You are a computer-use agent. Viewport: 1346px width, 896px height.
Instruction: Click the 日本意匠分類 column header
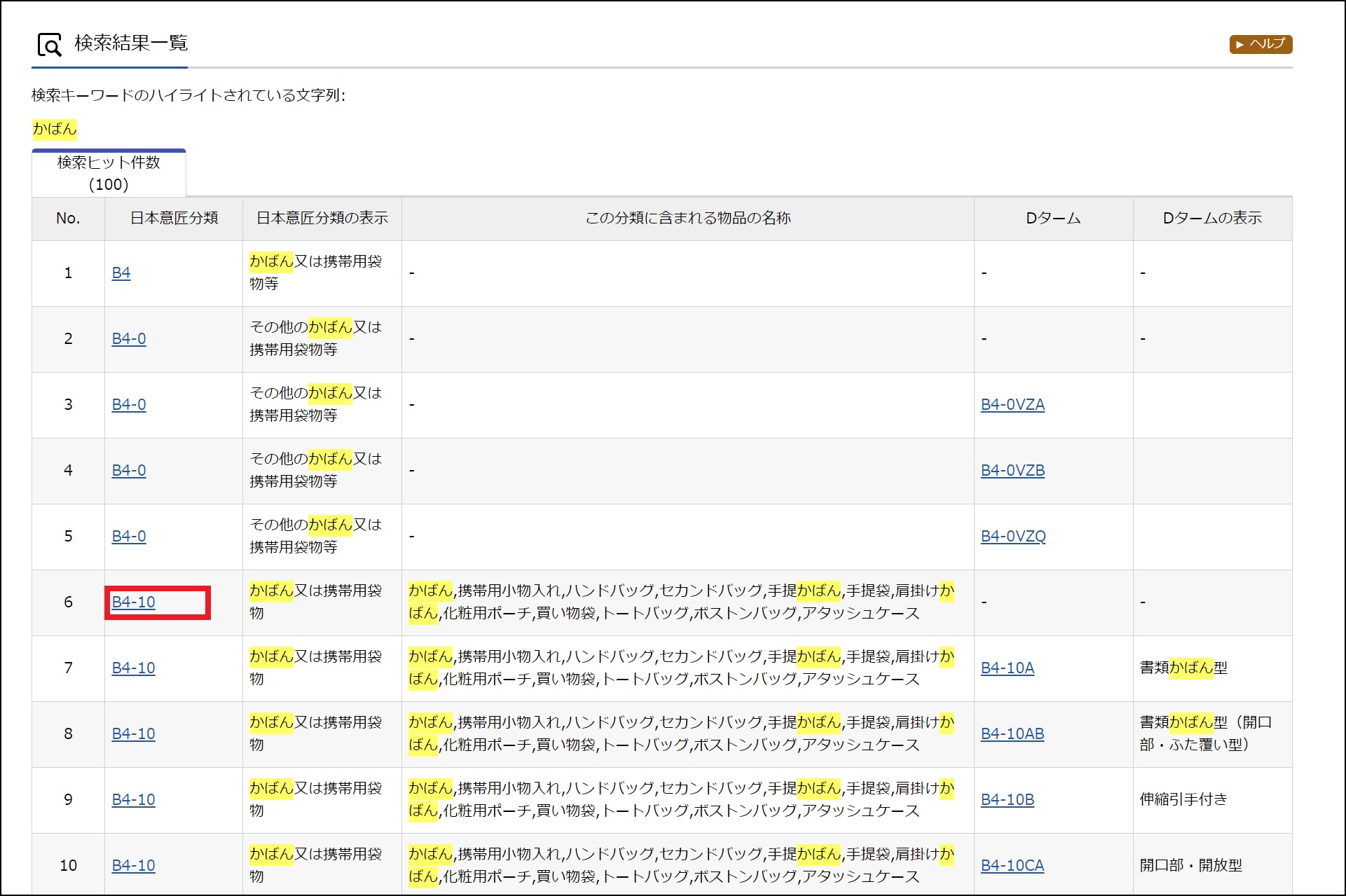pos(174,219)
